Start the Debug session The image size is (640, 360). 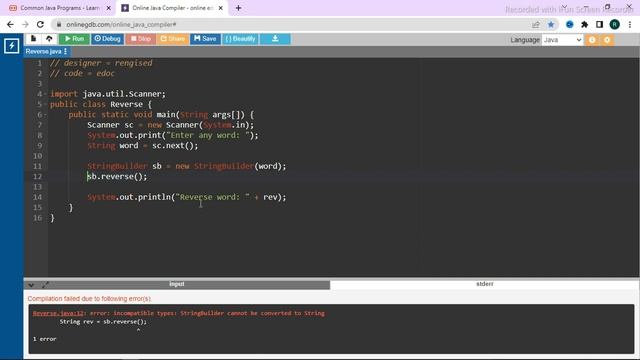(107, 39)
